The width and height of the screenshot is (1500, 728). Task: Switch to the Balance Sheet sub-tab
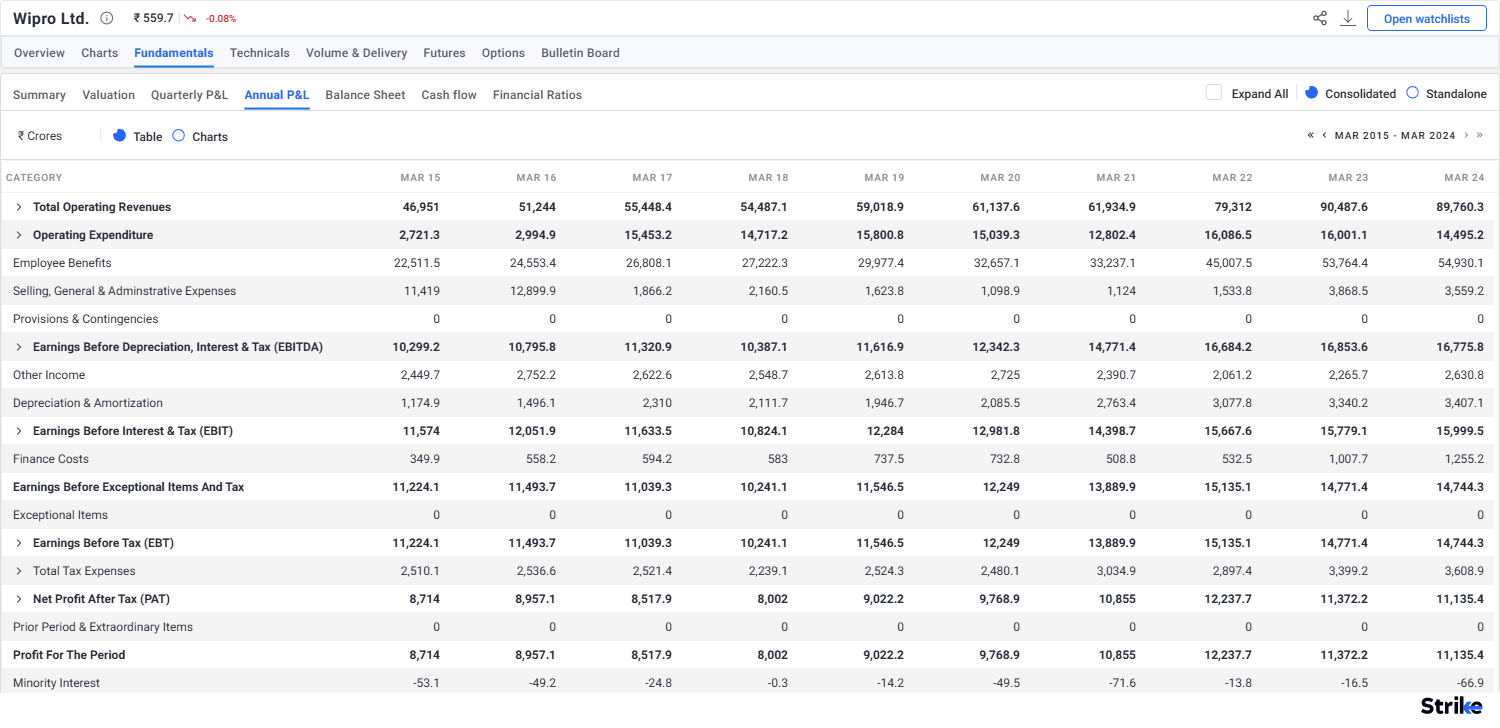[x=365, y=95]
